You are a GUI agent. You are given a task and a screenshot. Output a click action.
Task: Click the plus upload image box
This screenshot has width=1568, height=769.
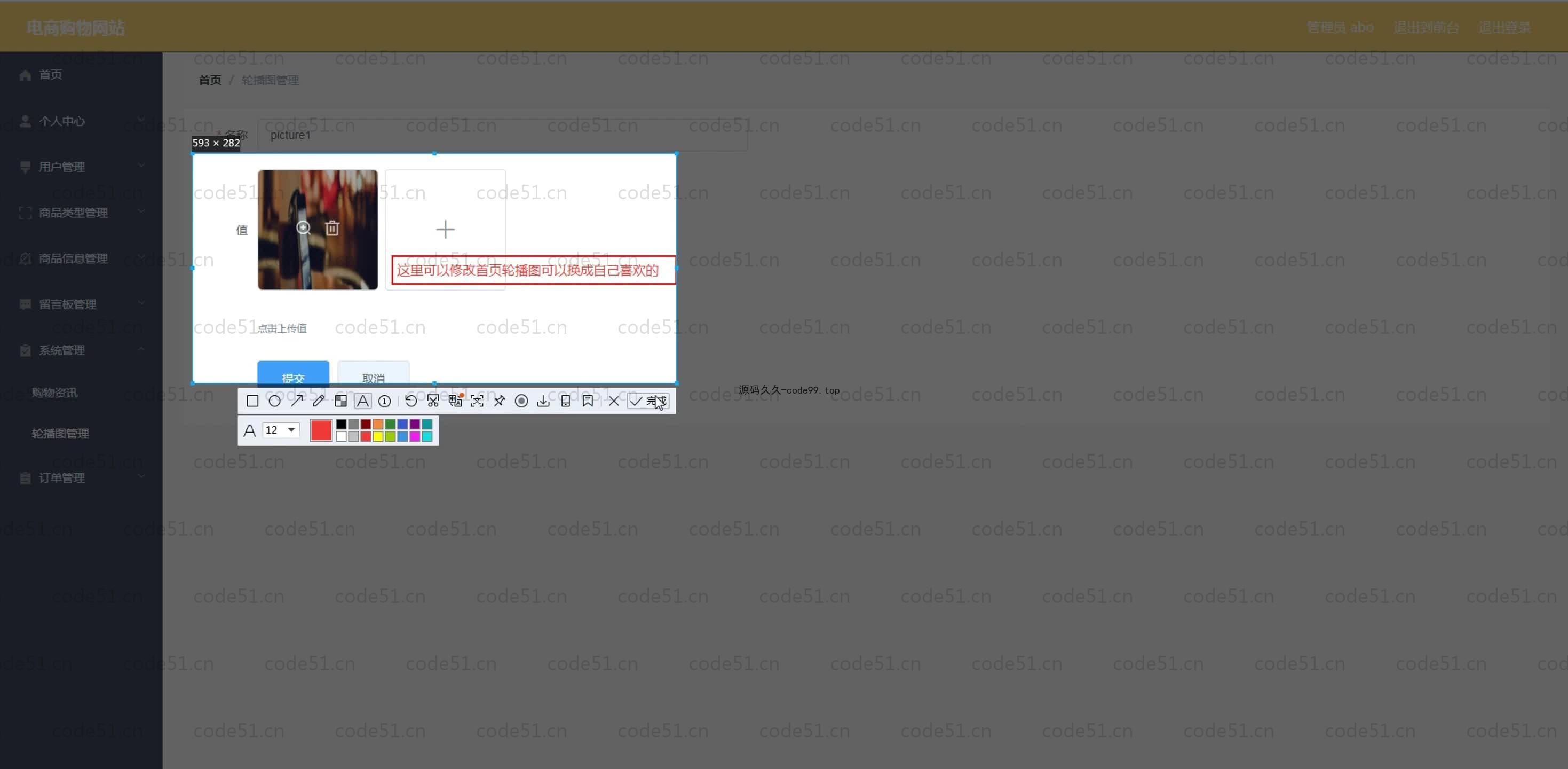(x=446, y=230)
